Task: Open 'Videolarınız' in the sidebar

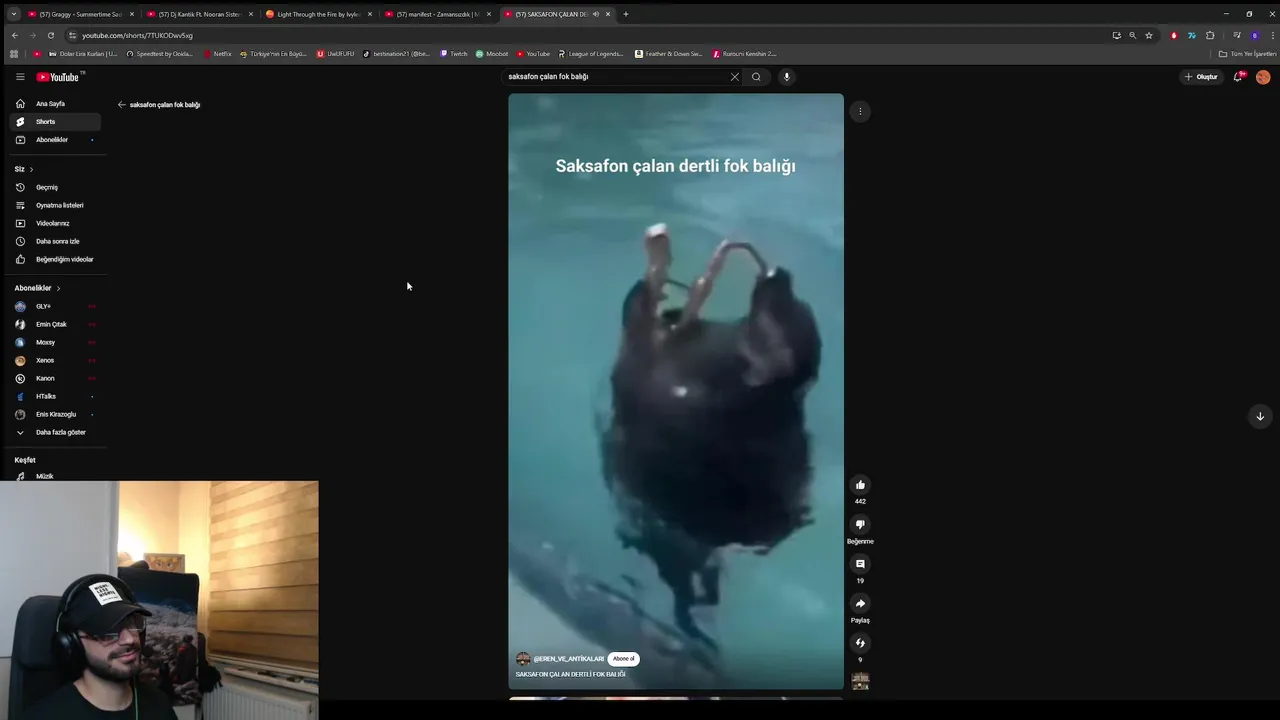Action: tap(55, 223)
